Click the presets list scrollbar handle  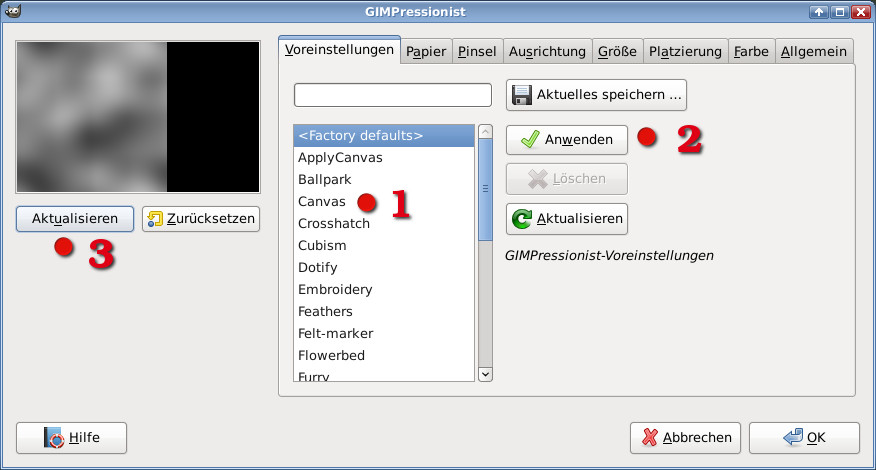486,190
